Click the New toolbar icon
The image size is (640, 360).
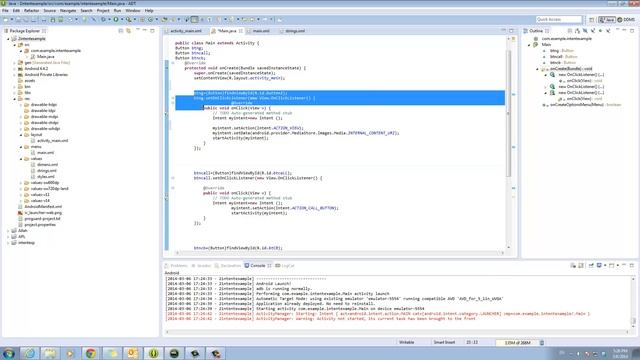pyautogui.click(x=6, y=20)
